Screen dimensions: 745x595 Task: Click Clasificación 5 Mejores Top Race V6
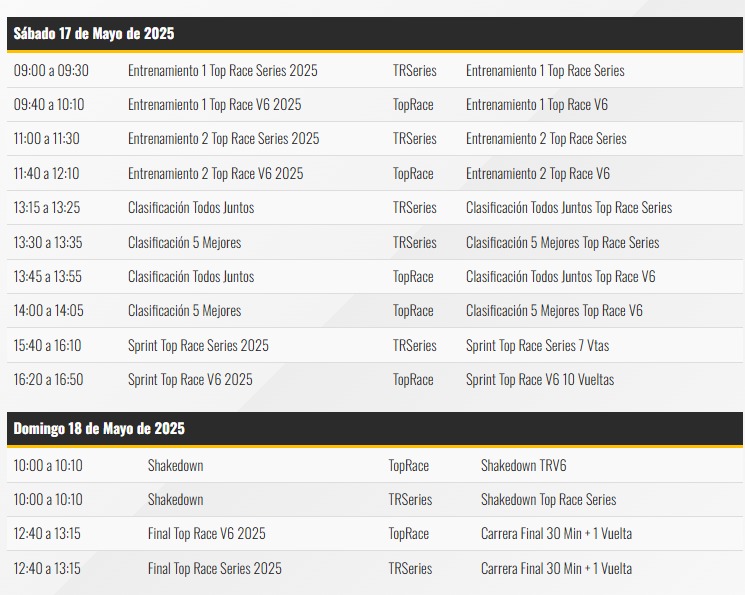(554, 311)
